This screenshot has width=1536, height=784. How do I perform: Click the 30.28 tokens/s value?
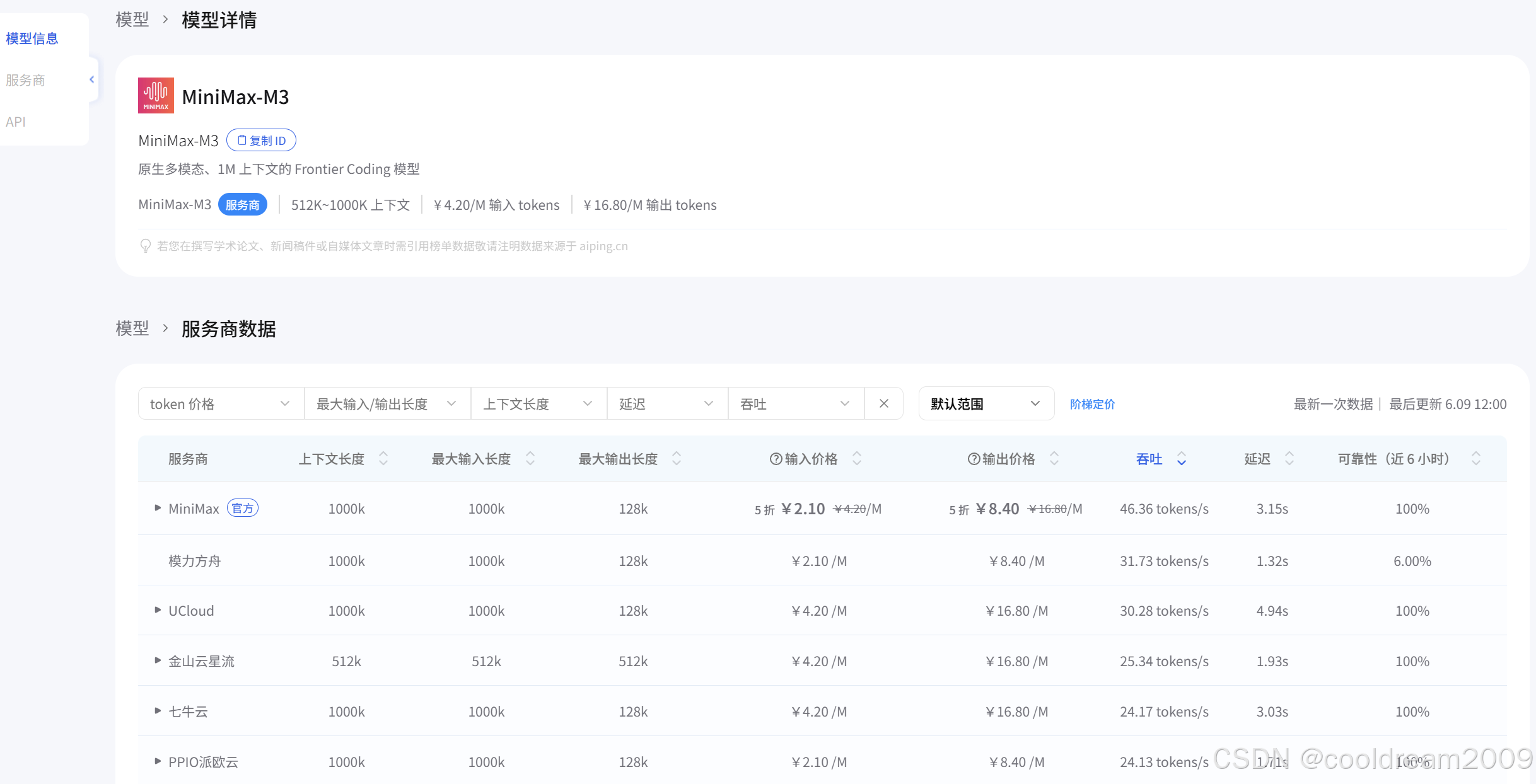coord(1164,611)
